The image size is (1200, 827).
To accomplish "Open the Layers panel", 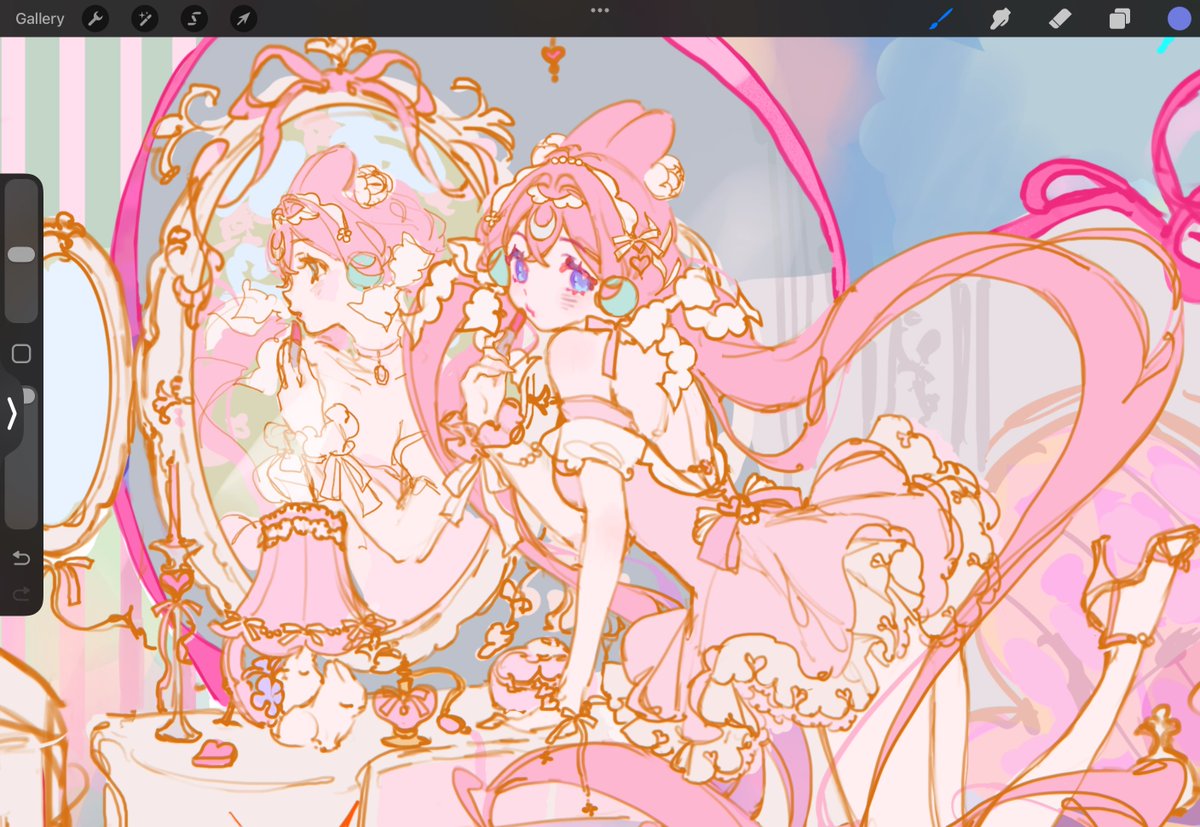I will click(1119, 18).
